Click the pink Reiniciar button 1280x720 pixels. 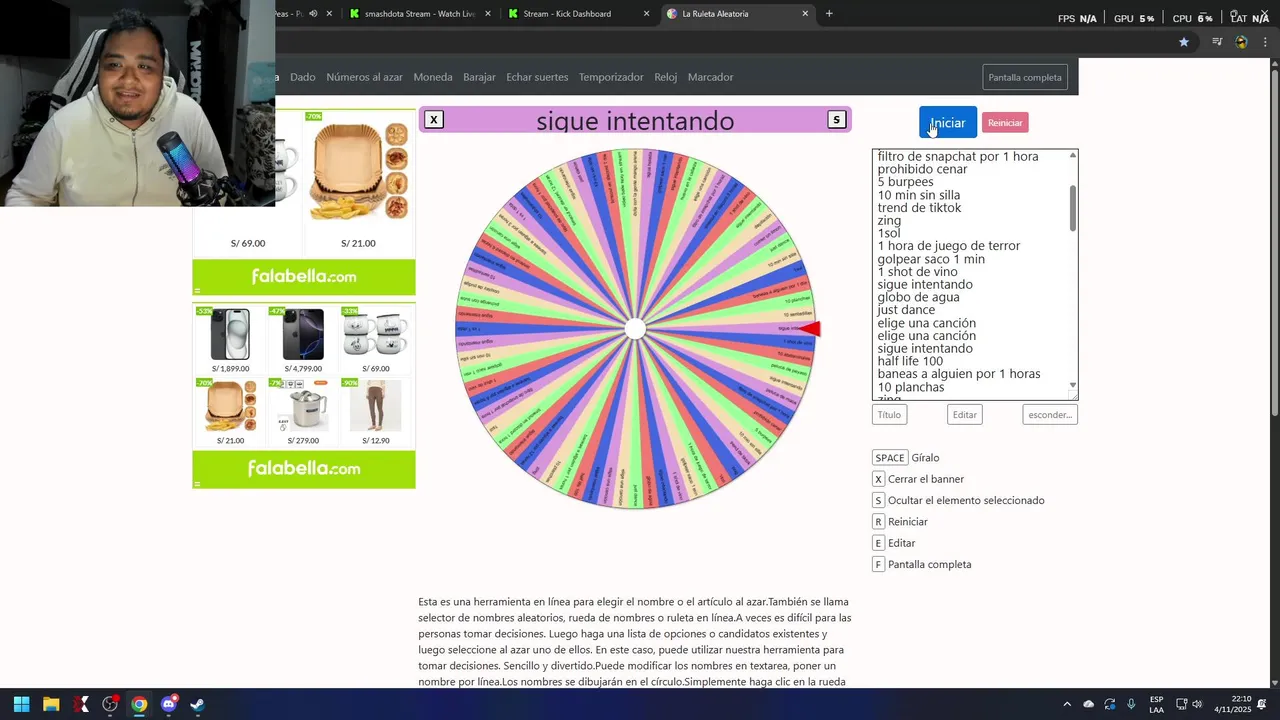(1005, 123)
